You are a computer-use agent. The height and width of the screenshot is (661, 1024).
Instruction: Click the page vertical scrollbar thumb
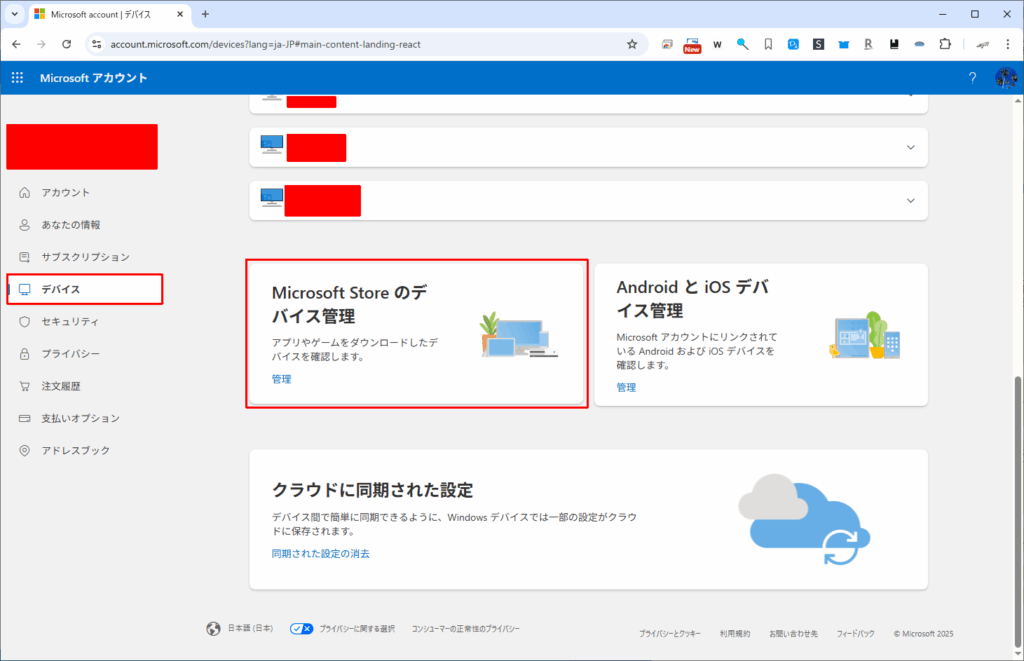click(1017, 511)
